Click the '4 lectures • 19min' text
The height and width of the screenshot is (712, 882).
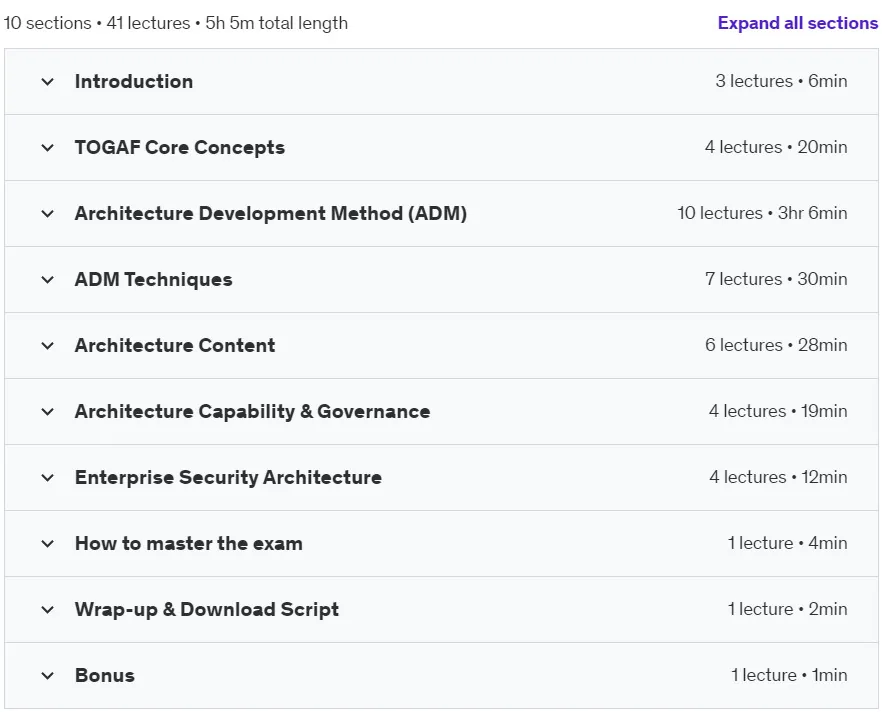tap(778, 411)
